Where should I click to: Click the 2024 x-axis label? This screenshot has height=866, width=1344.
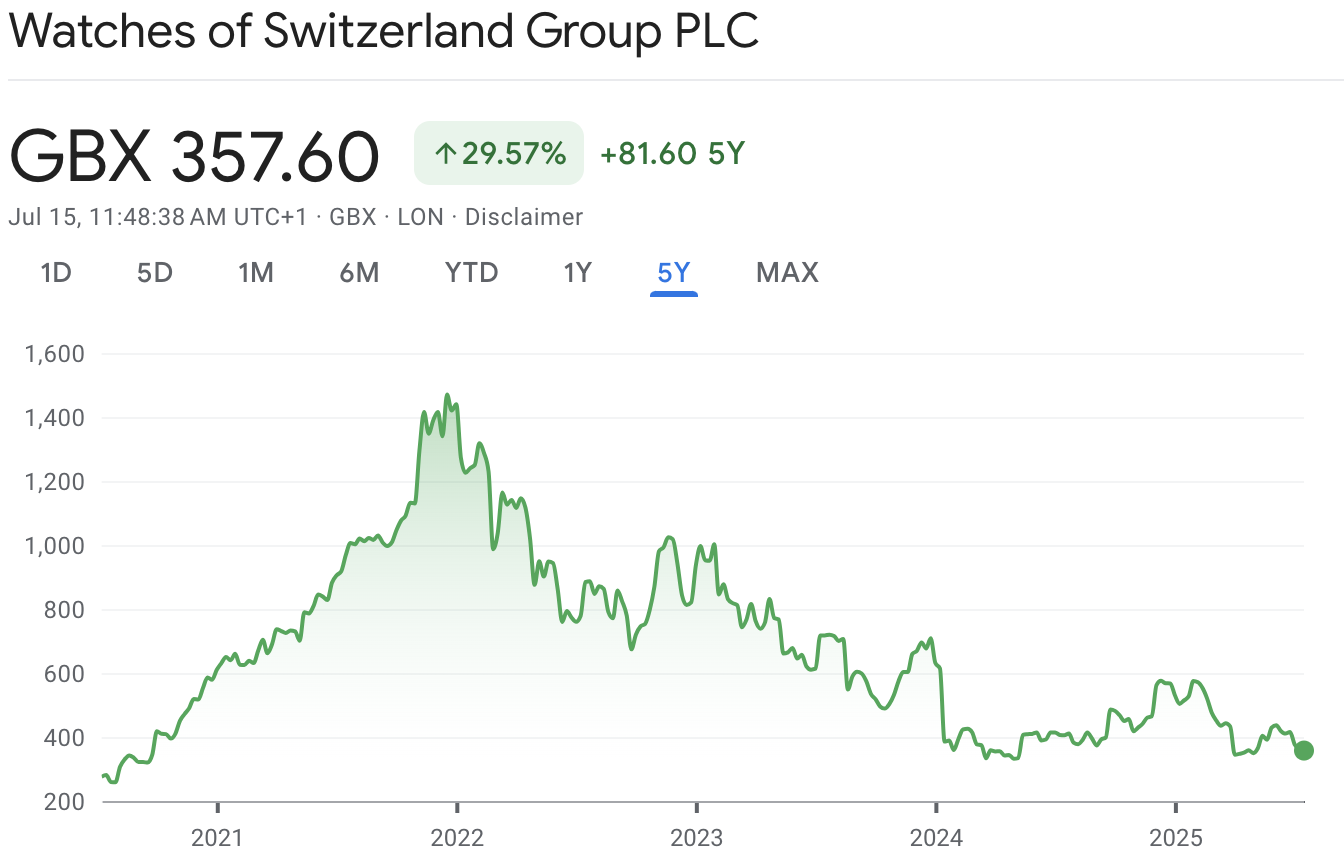pos(936,837)
